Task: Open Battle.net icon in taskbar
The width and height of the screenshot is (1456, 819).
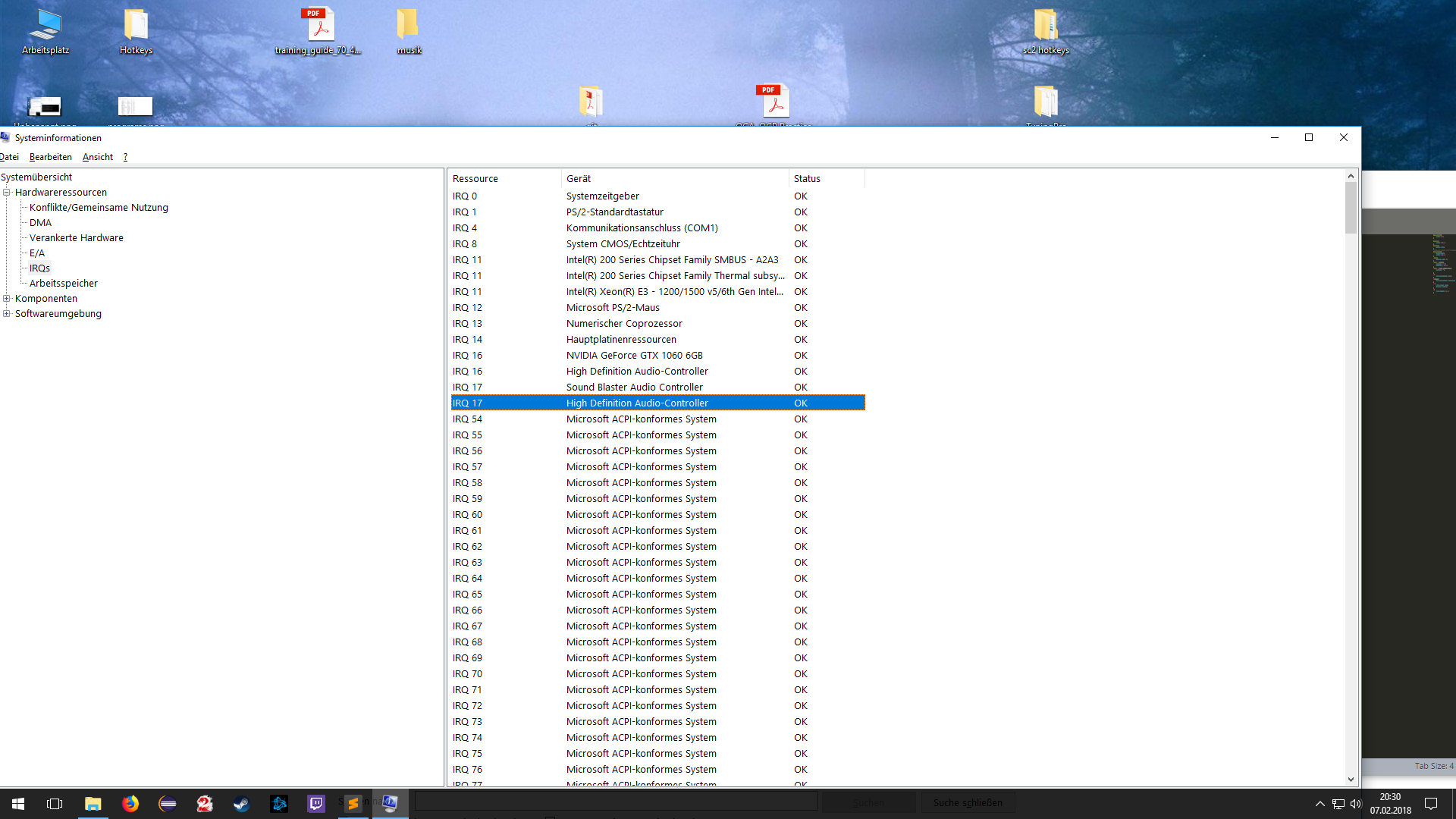Action: click(x=278, y=804)
